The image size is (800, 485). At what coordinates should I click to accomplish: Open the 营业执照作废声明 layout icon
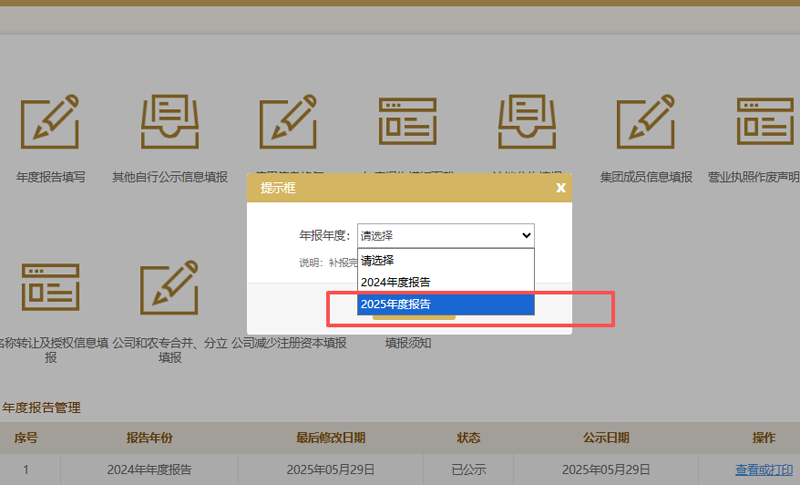coord(765,122)
